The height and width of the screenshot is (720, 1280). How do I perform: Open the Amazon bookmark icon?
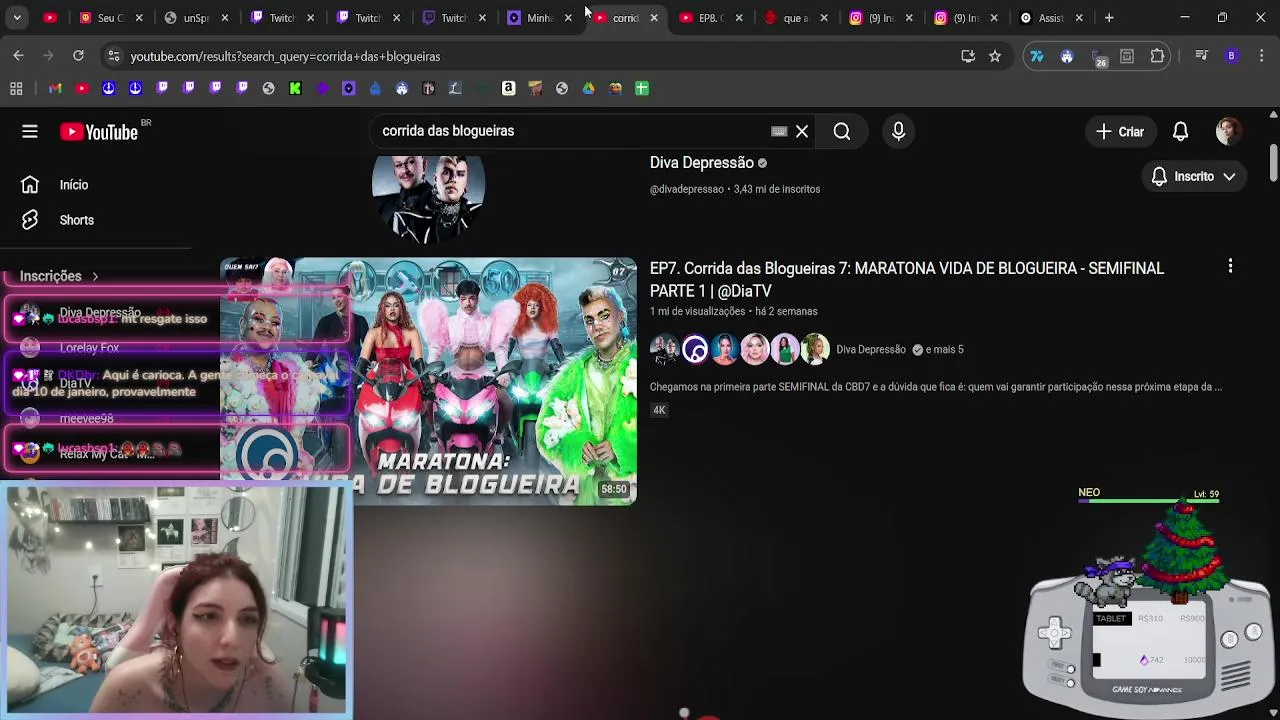[x=508, y=89]
